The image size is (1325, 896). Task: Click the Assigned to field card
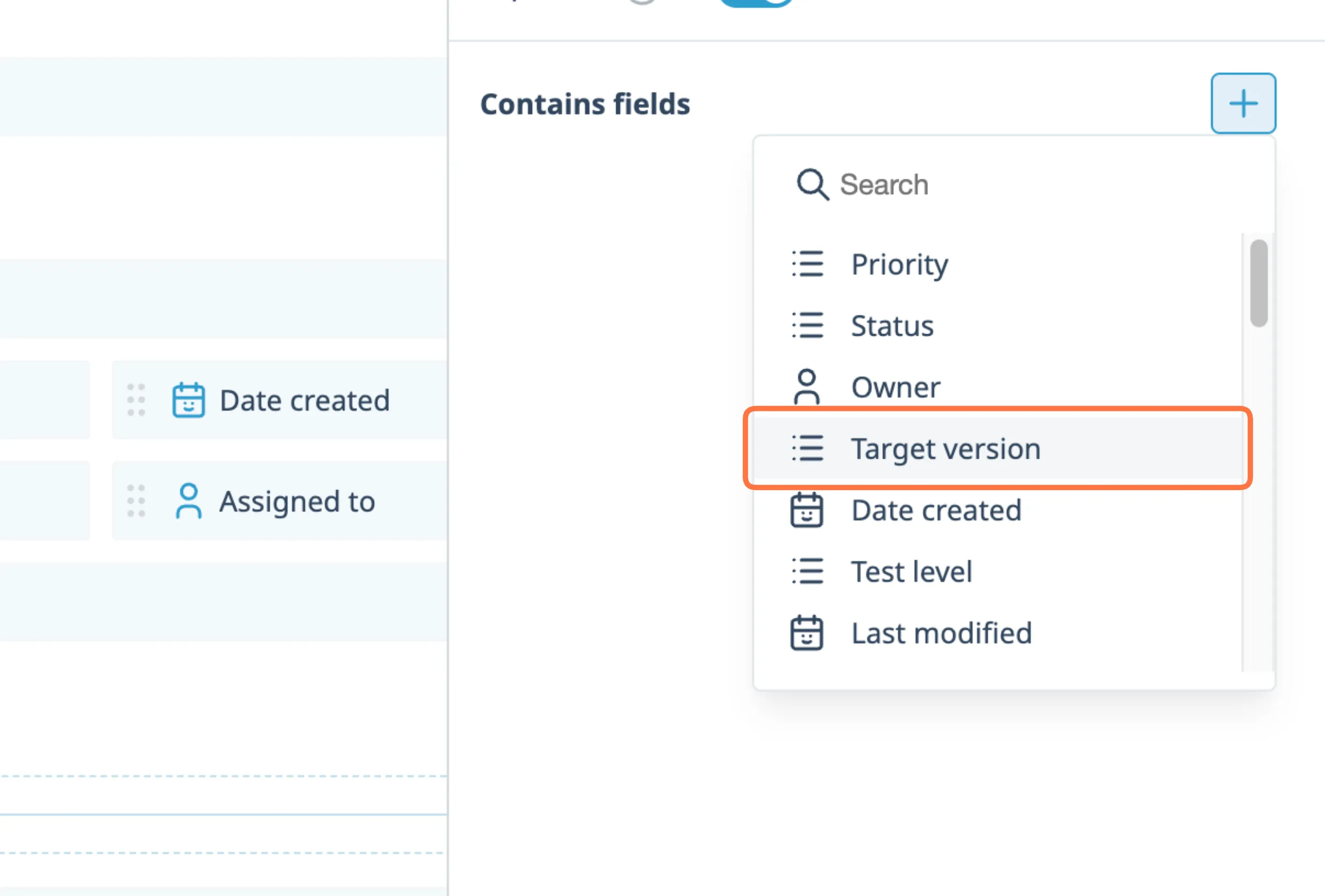(x=296, y=502)
